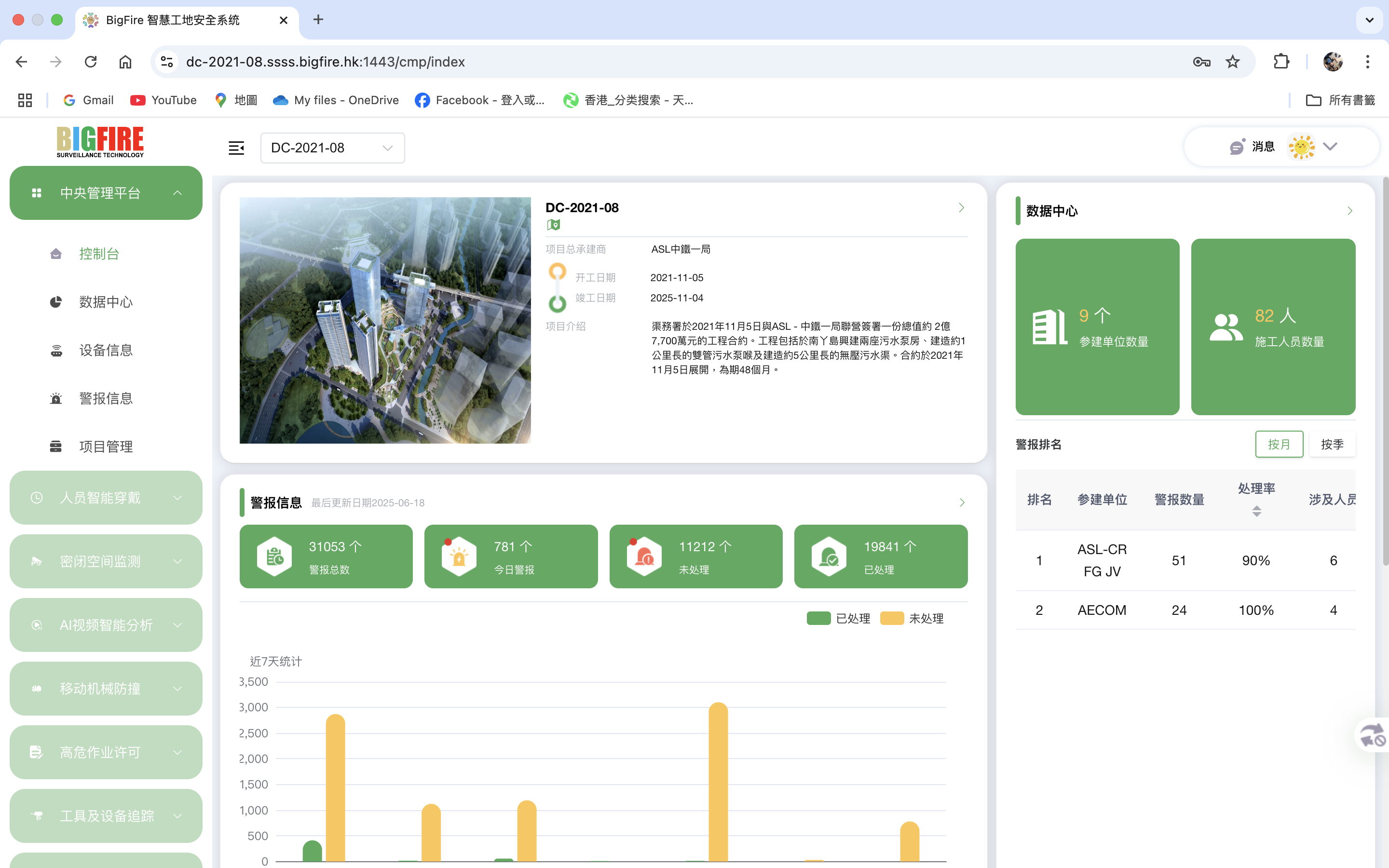
Task: Bookmark this page with star icon
Action: tap(1232, 61)
